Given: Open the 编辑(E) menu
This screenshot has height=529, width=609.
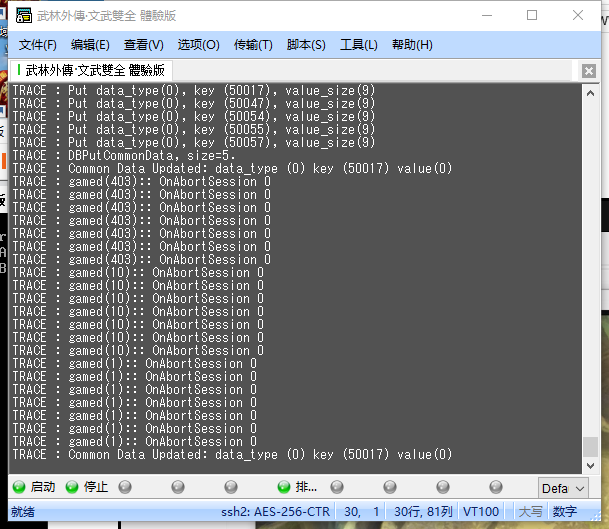Looking at the screenshot, I should pyautogui.click(x=90, y=45).
